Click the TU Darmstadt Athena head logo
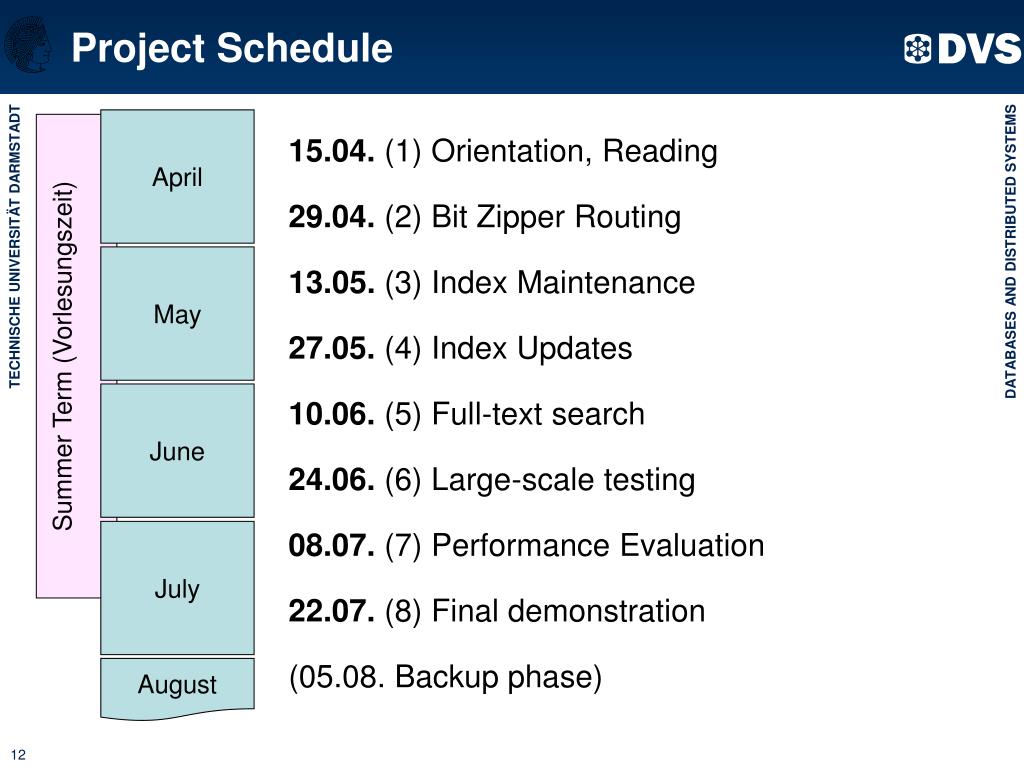Image resolution: width=1024 pixels, height=768 pixels. [27, 44]
